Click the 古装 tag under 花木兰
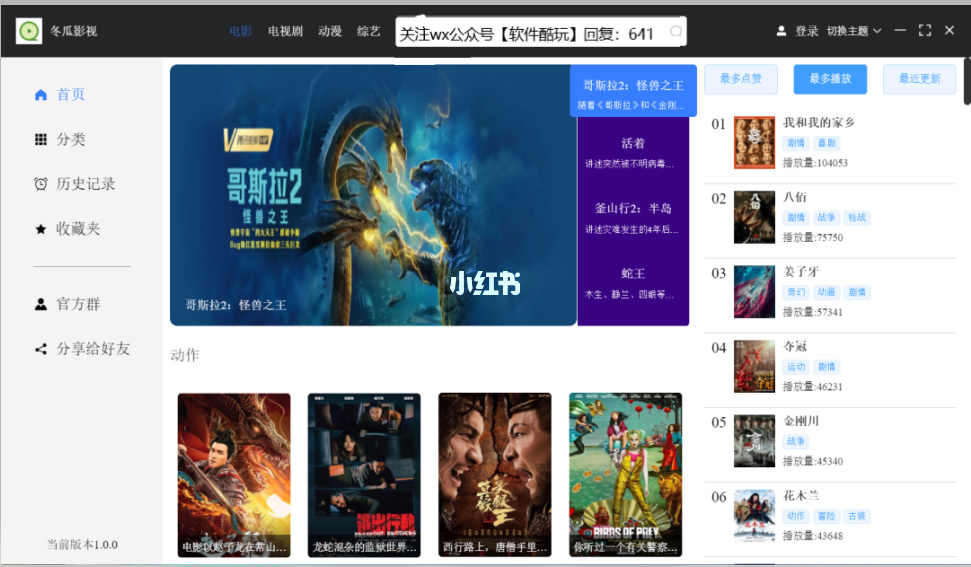 tap(857, 516)
